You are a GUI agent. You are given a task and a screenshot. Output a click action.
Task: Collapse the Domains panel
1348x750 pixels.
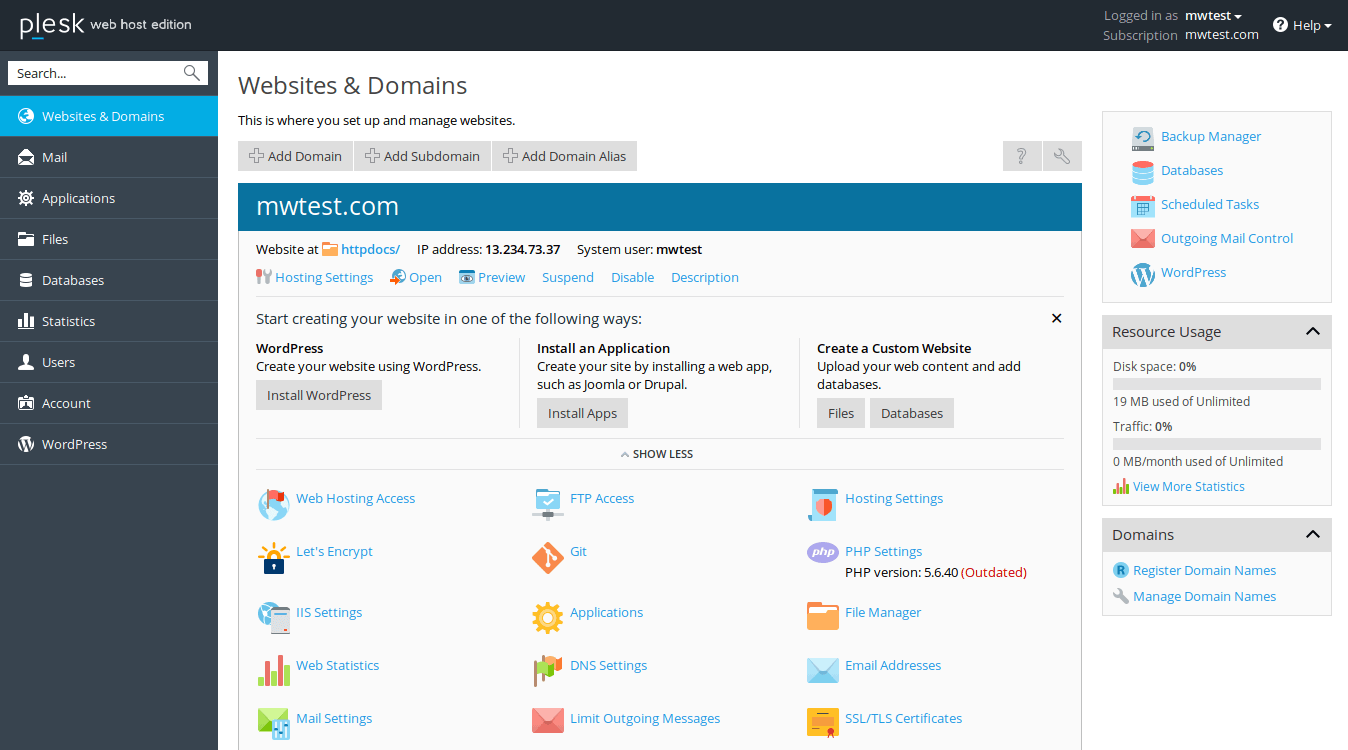click(x=1312, y=535)
